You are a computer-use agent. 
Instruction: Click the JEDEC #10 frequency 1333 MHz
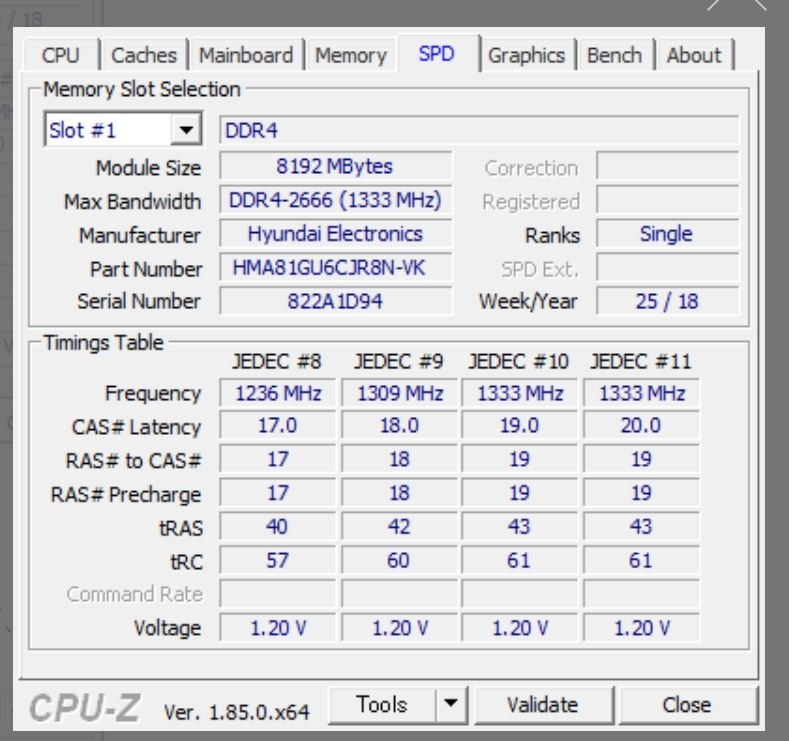pyautogui.click(x=520, y=393)
